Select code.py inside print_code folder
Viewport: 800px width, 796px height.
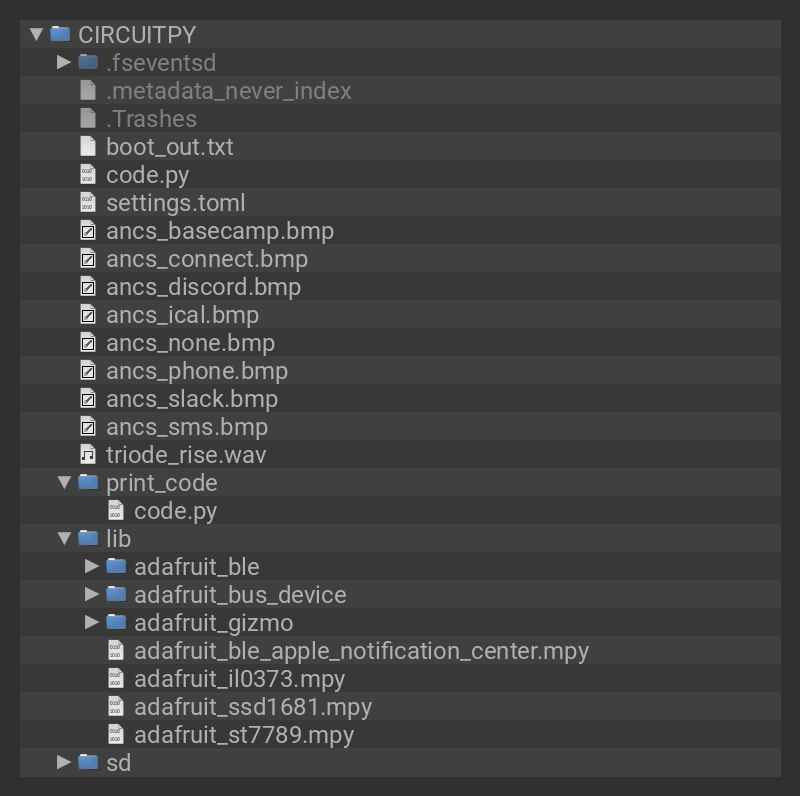[175, 511]
